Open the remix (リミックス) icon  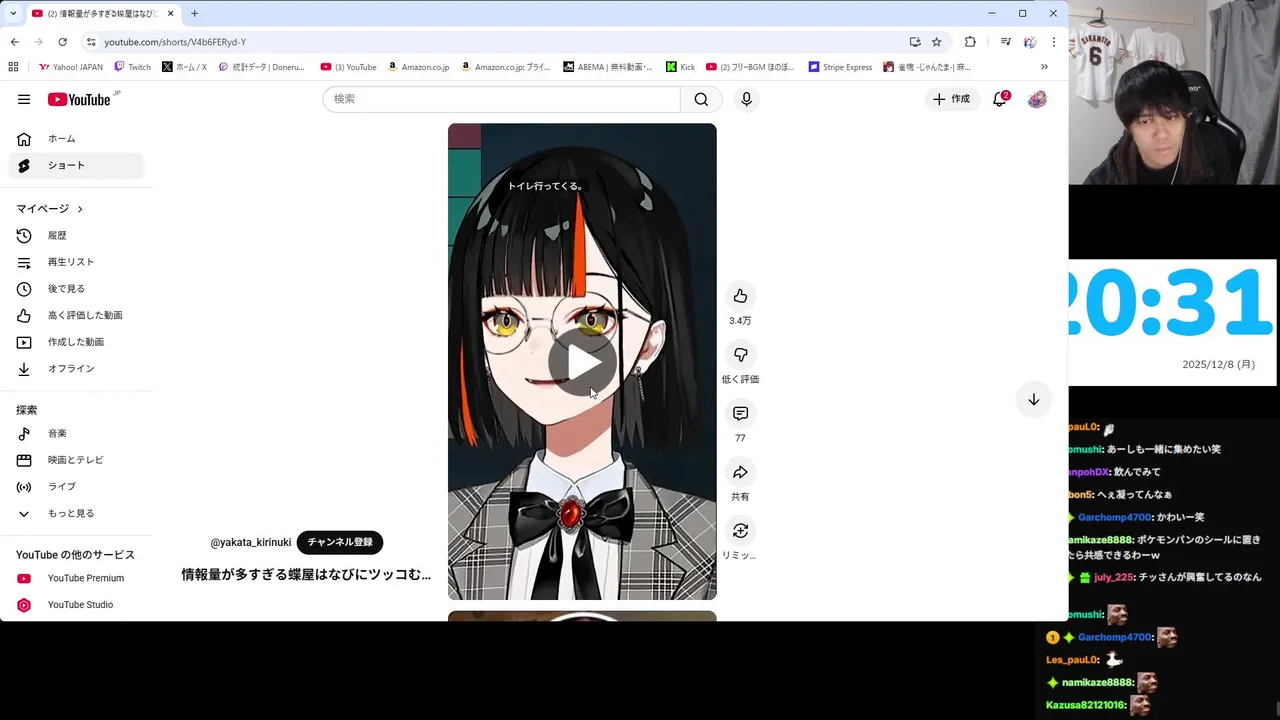pyautogui.click(x=740, y=531)
